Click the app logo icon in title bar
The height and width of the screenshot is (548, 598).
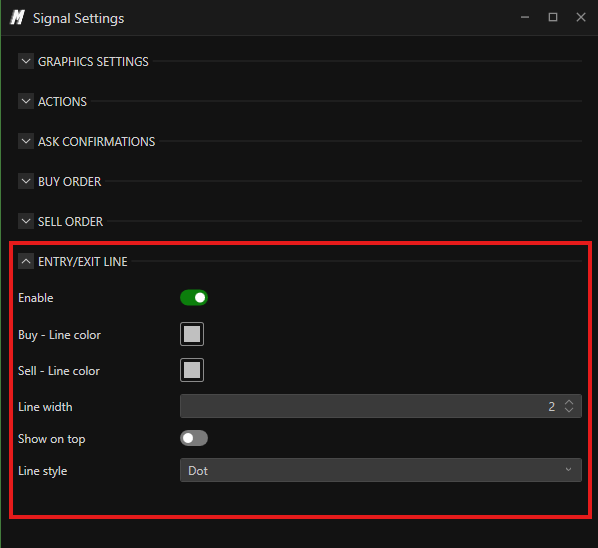[17, 18]
